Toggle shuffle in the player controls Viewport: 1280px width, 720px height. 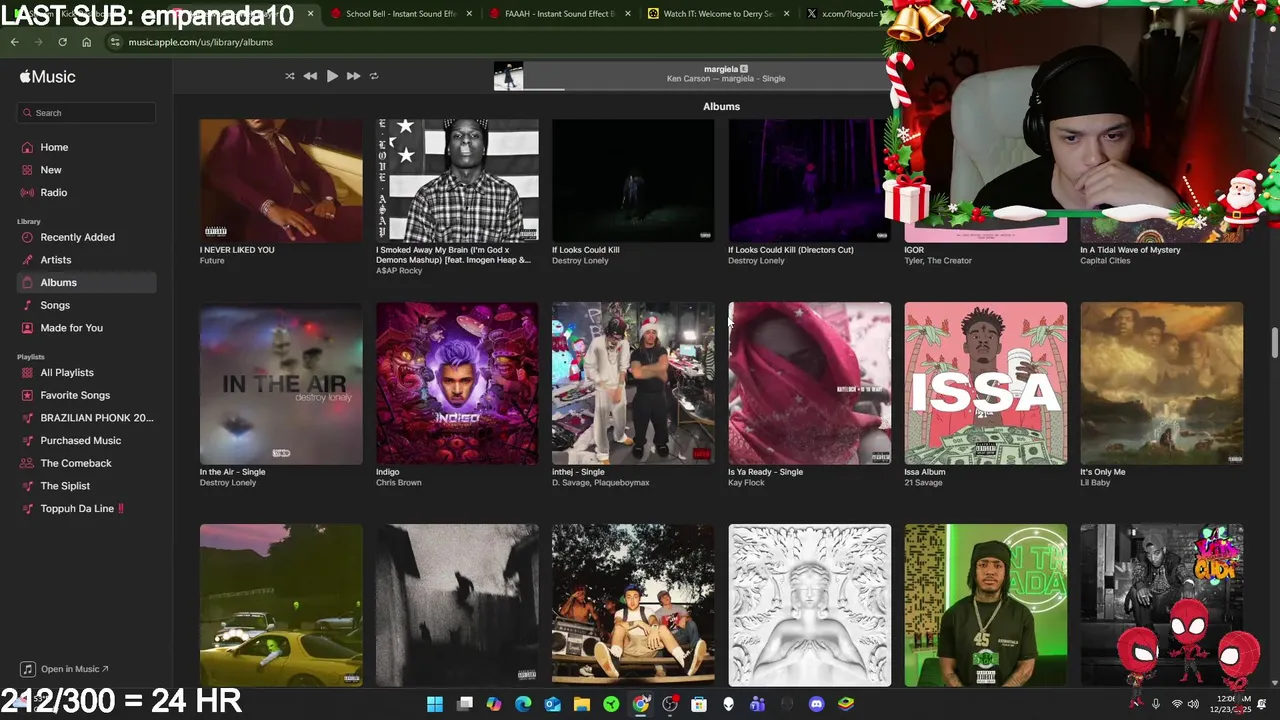pyautogui.click(x=290, y=76)
